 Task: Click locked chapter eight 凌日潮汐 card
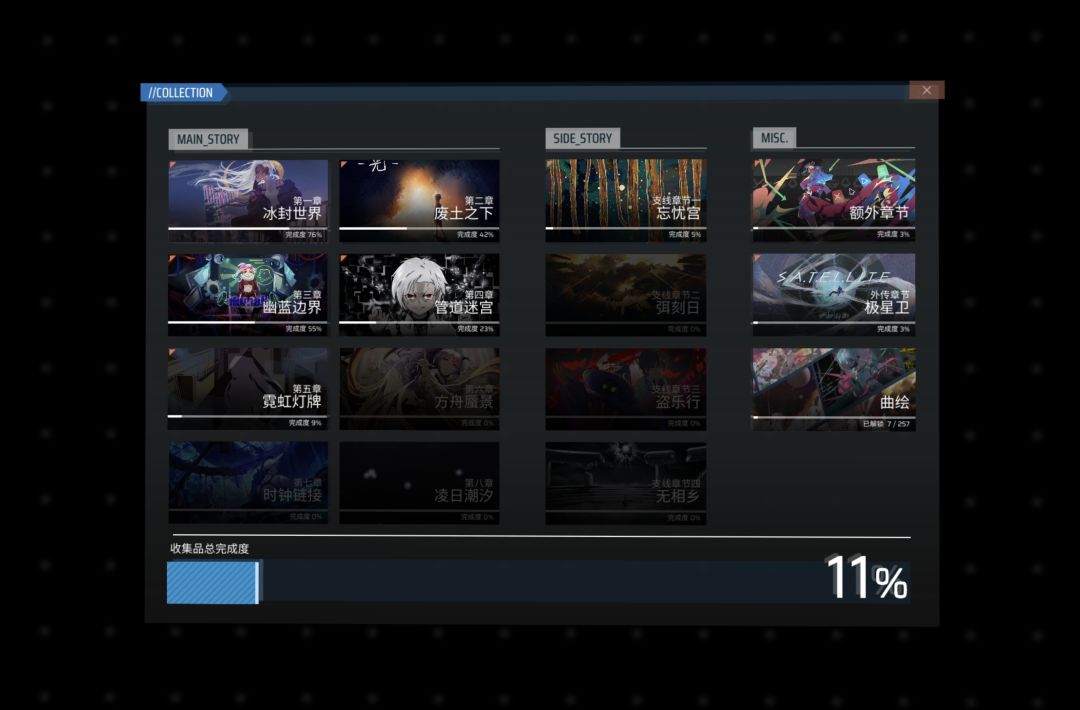[x=419, y=483]
